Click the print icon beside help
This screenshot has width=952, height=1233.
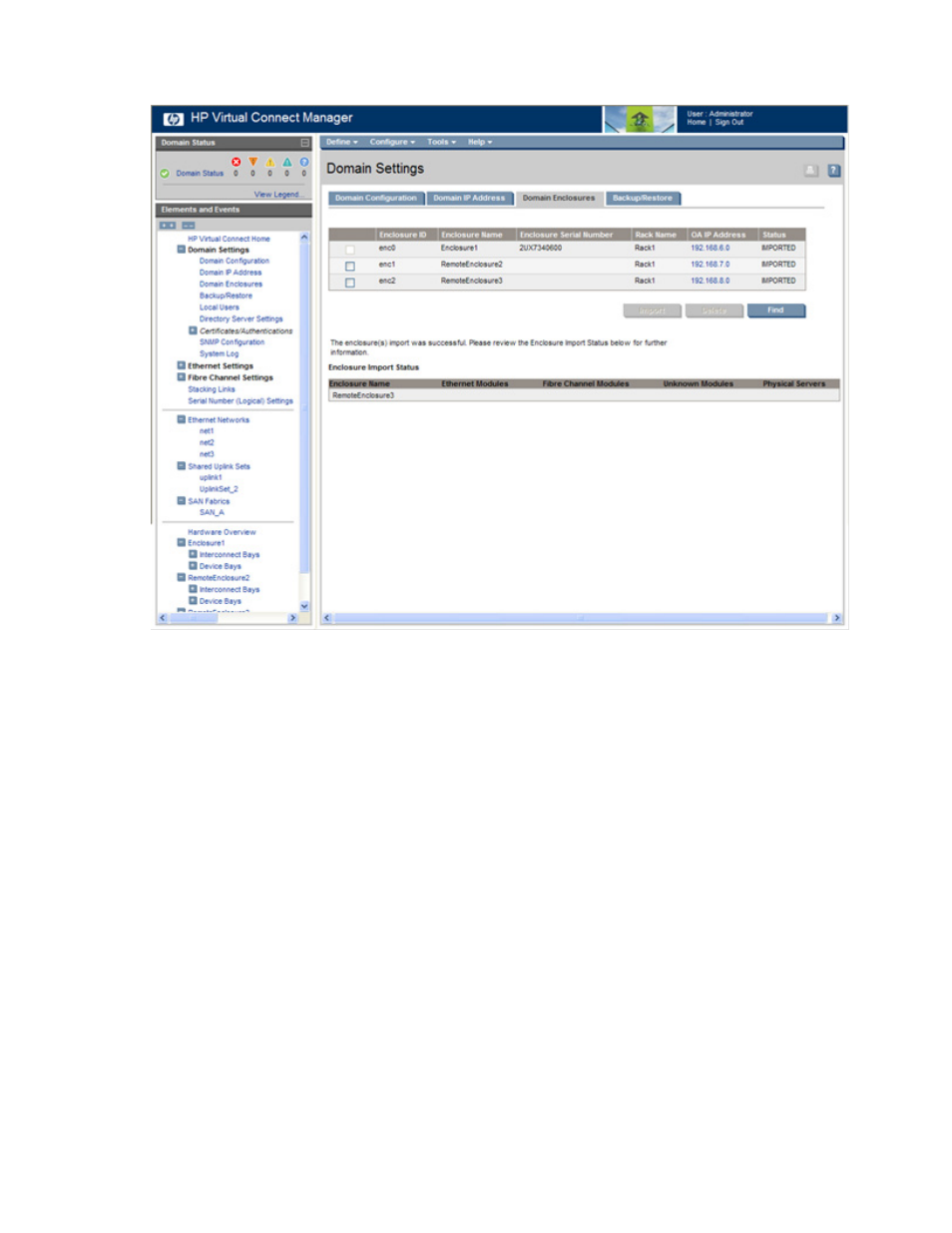(x=811, y=171)
